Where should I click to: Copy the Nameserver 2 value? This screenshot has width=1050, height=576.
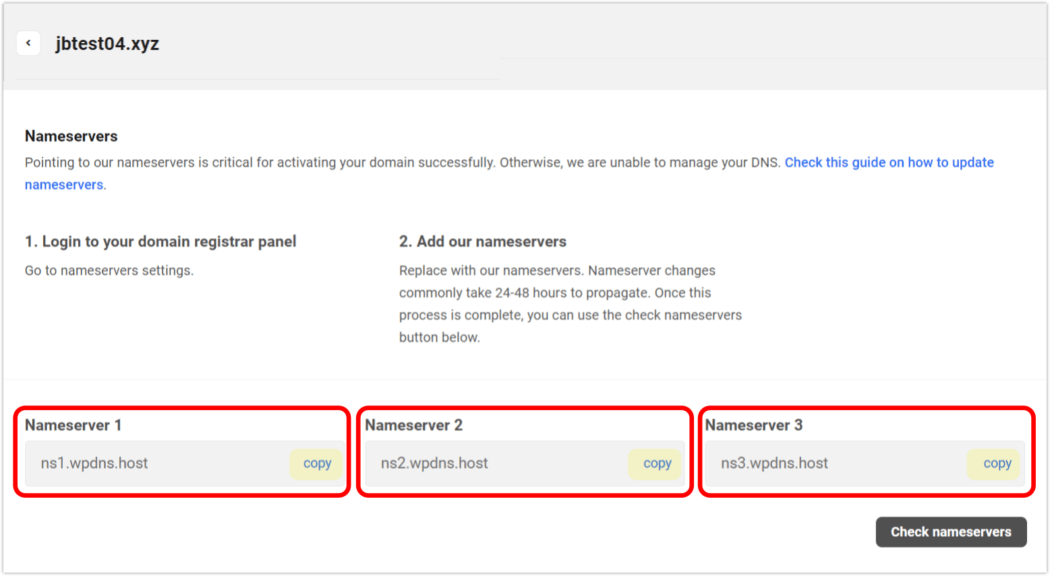[655, 463]
